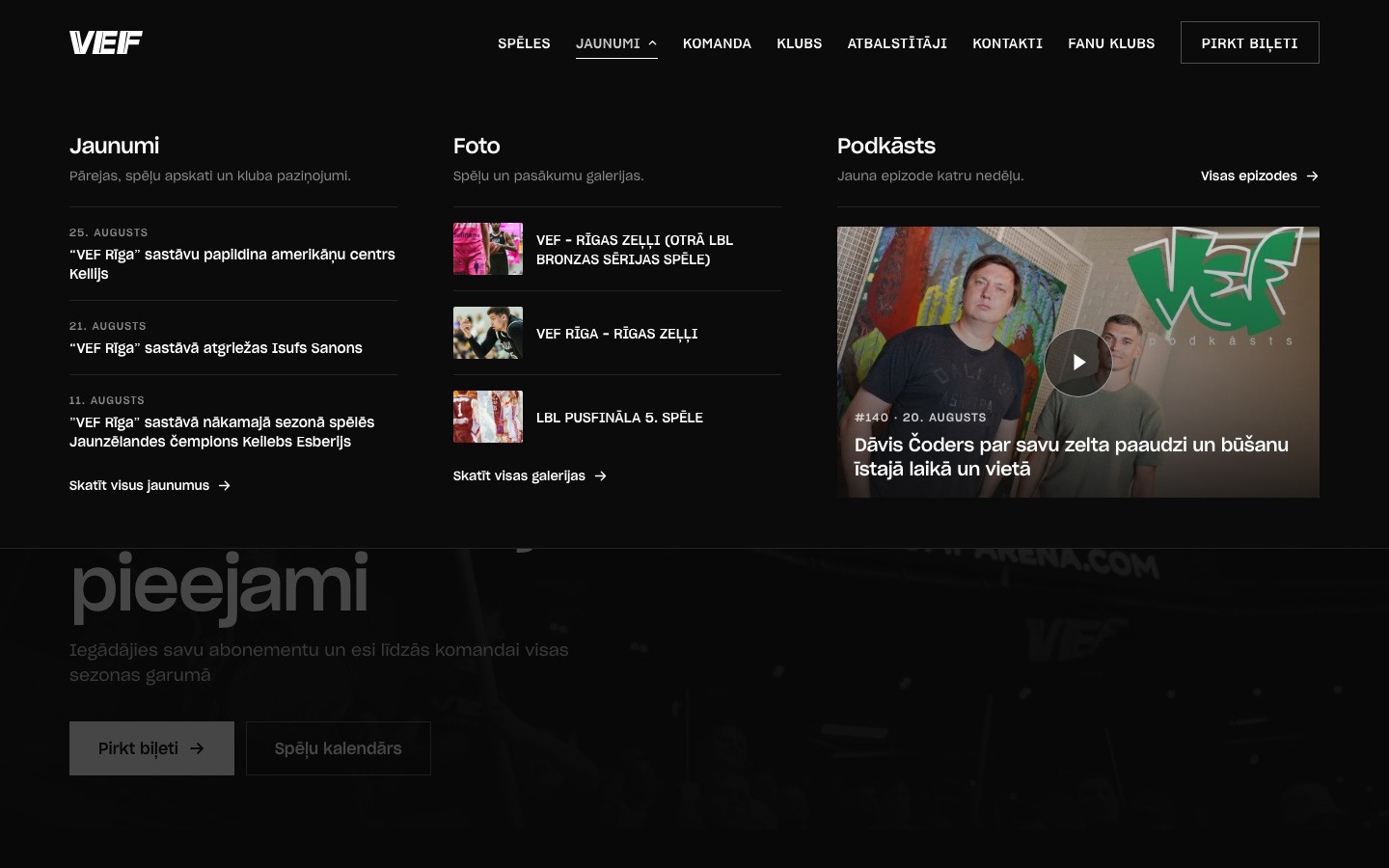Open Dāvis Čoders podcast episode title

click(1072, 456)
